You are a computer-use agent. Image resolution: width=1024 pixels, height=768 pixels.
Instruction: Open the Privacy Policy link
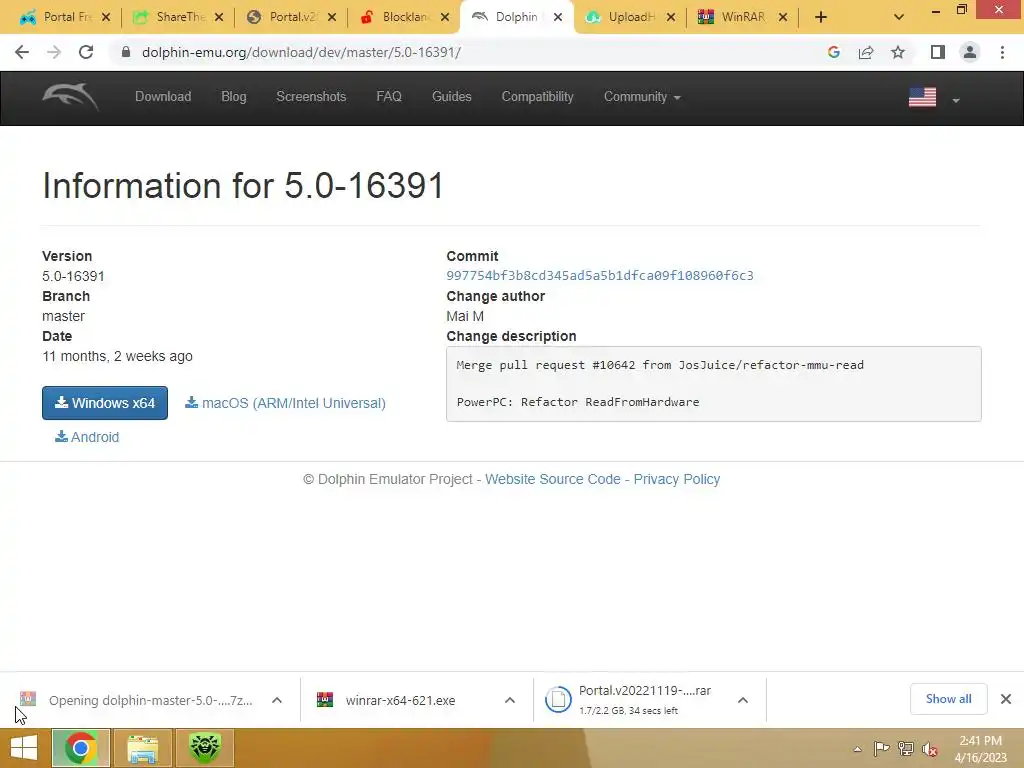(x=677, y=479)
